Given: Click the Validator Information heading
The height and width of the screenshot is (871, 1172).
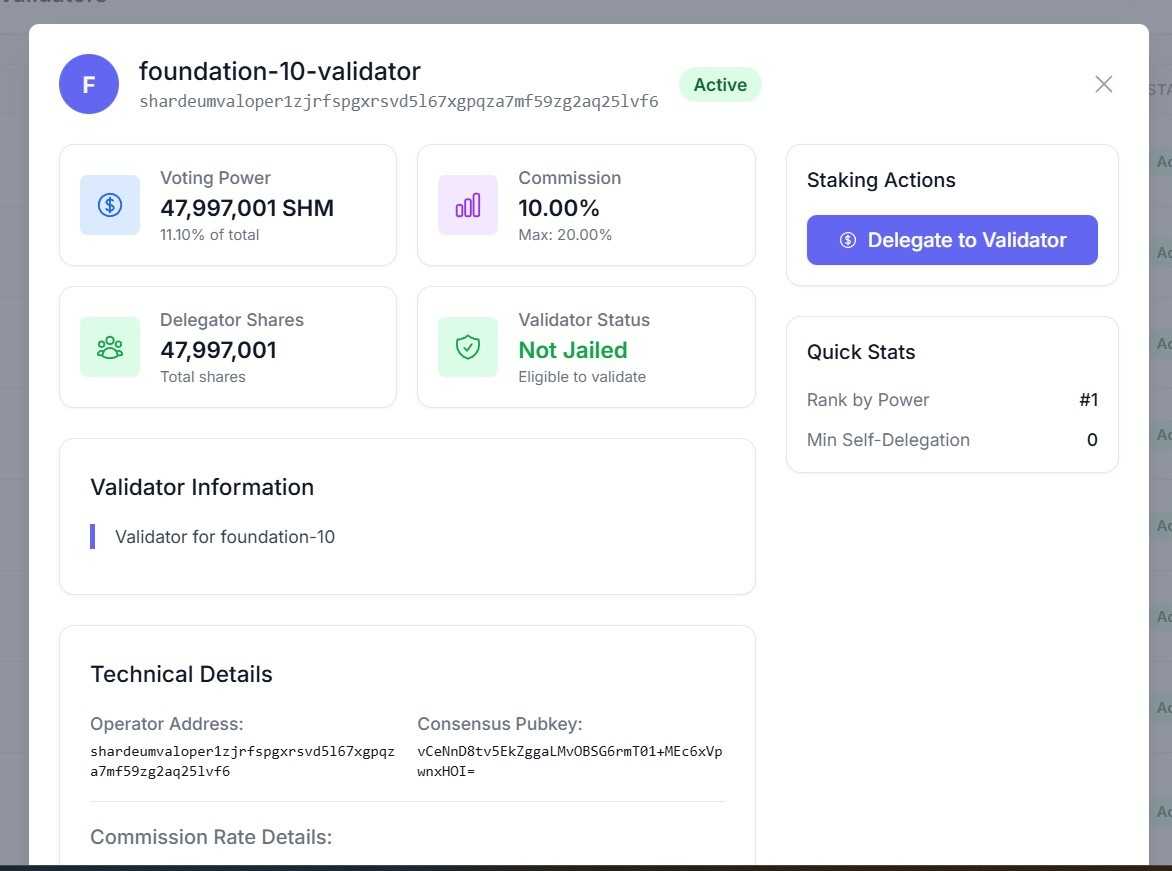Looking at the screenshot, I should [x=201, y=487].
